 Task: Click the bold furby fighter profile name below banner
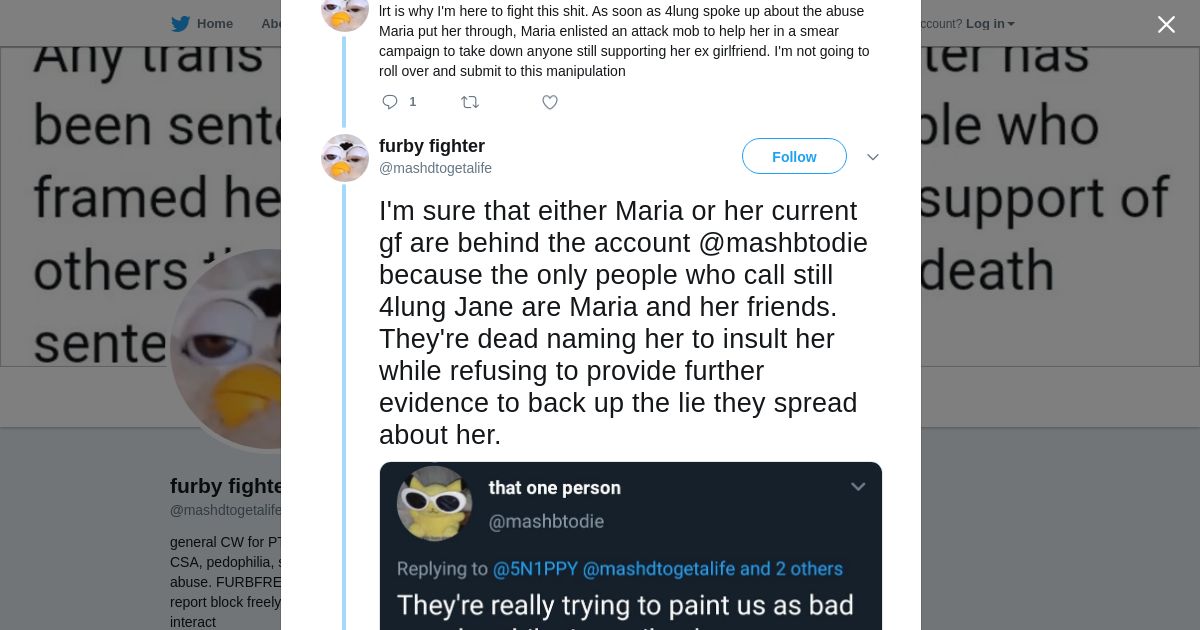(227, 486)
